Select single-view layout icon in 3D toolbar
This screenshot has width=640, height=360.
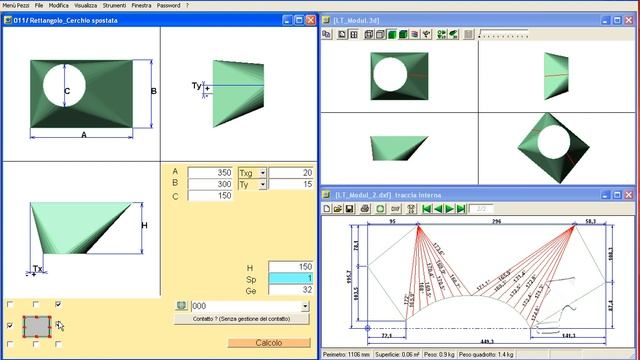342,35
